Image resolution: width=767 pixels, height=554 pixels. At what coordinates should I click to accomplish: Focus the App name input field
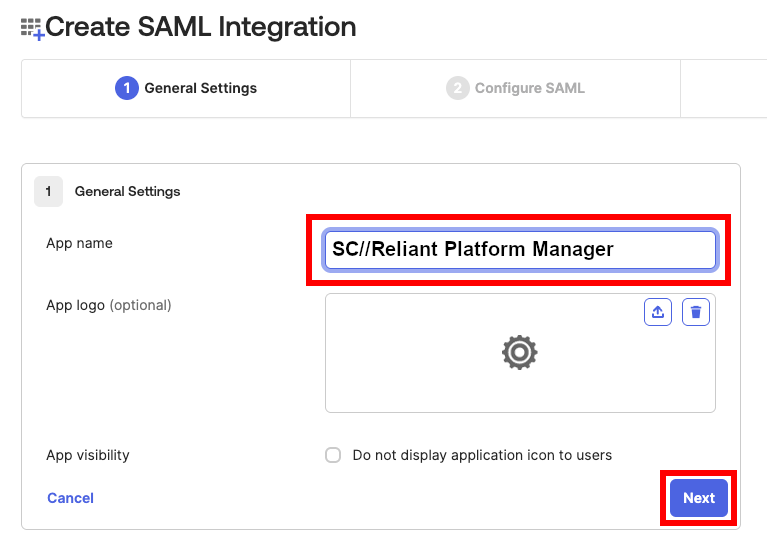click(x=520, y=249)
